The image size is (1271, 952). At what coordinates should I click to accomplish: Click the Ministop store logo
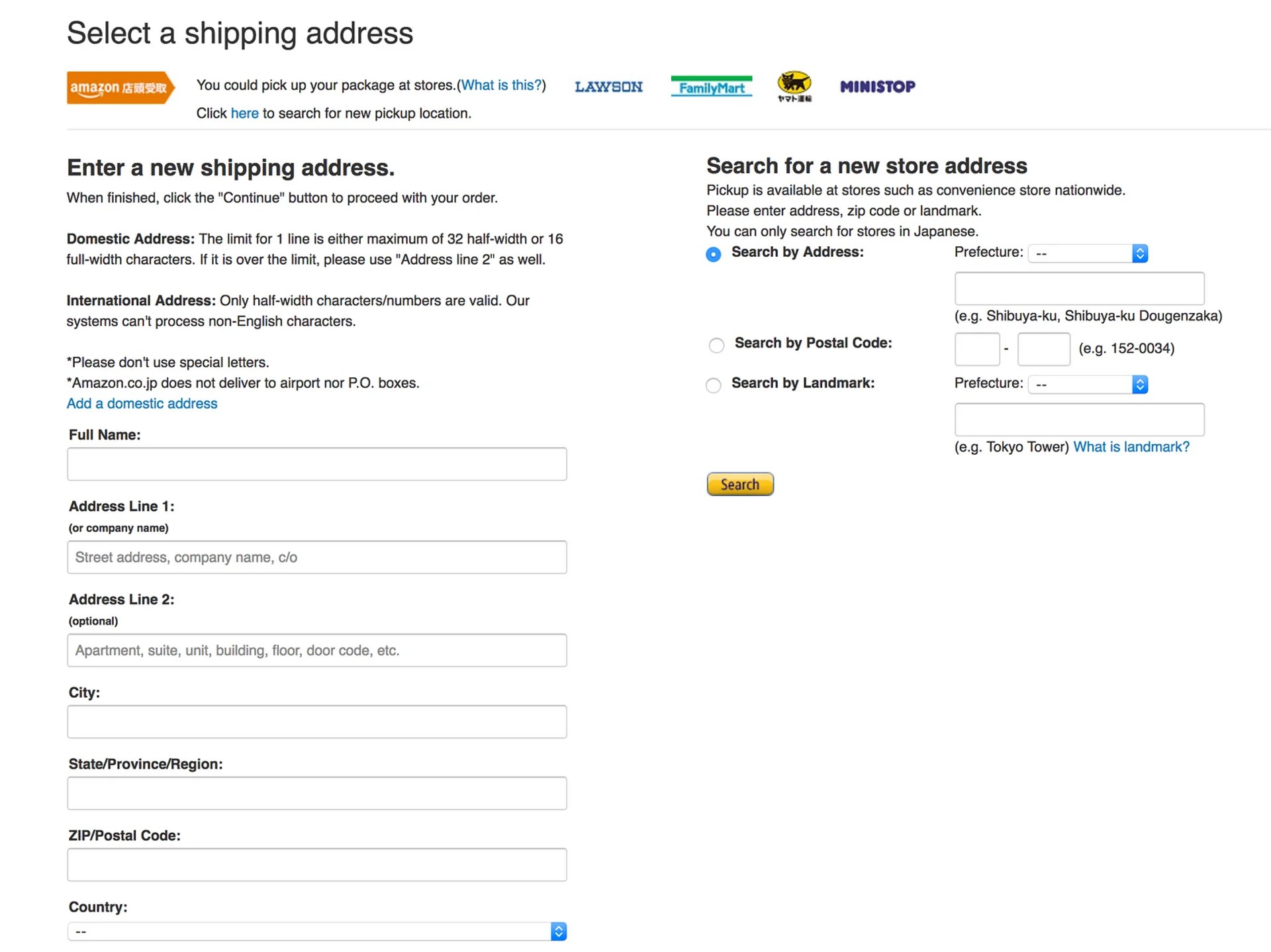click(x=877, y=87)
